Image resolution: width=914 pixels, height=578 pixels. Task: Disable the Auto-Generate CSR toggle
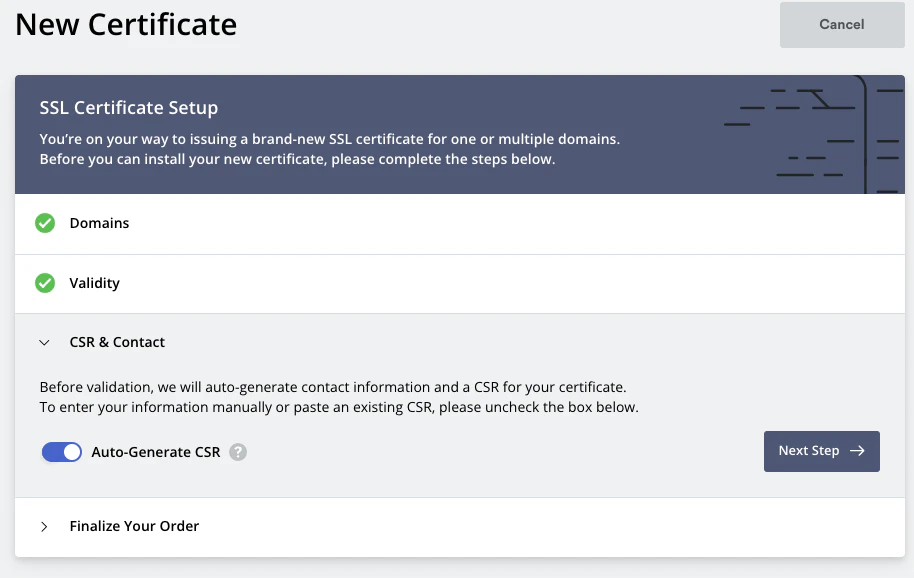(62, 452)
